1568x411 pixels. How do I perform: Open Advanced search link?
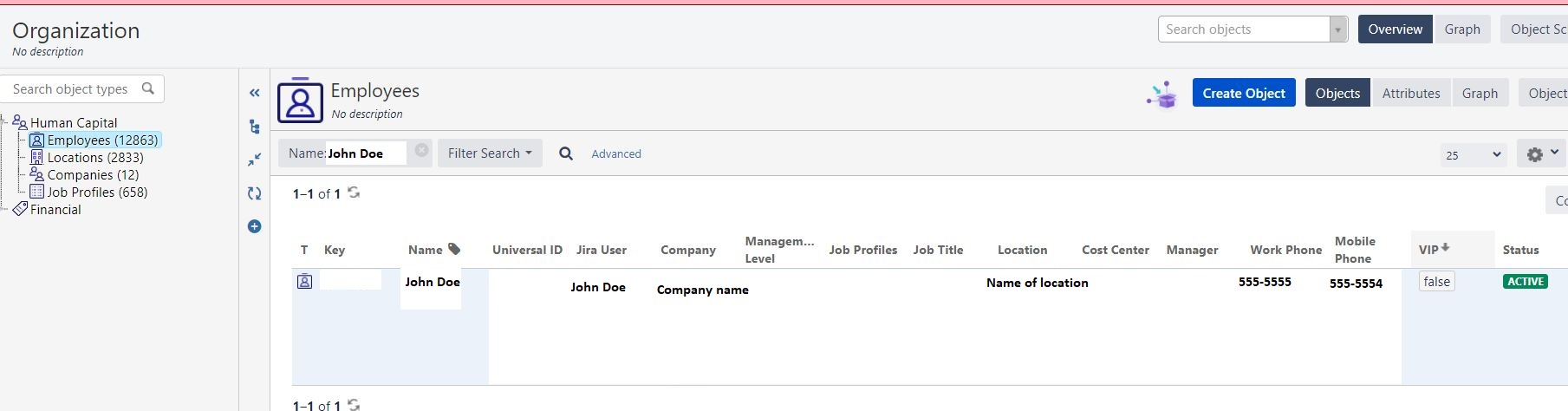point(616,153)
